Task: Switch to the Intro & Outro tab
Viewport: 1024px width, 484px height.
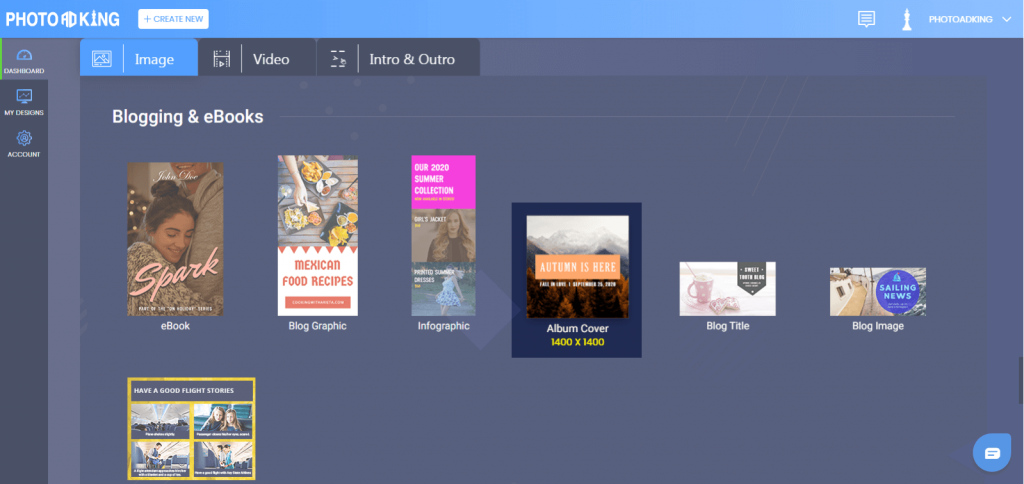Action: pos(398,57)
